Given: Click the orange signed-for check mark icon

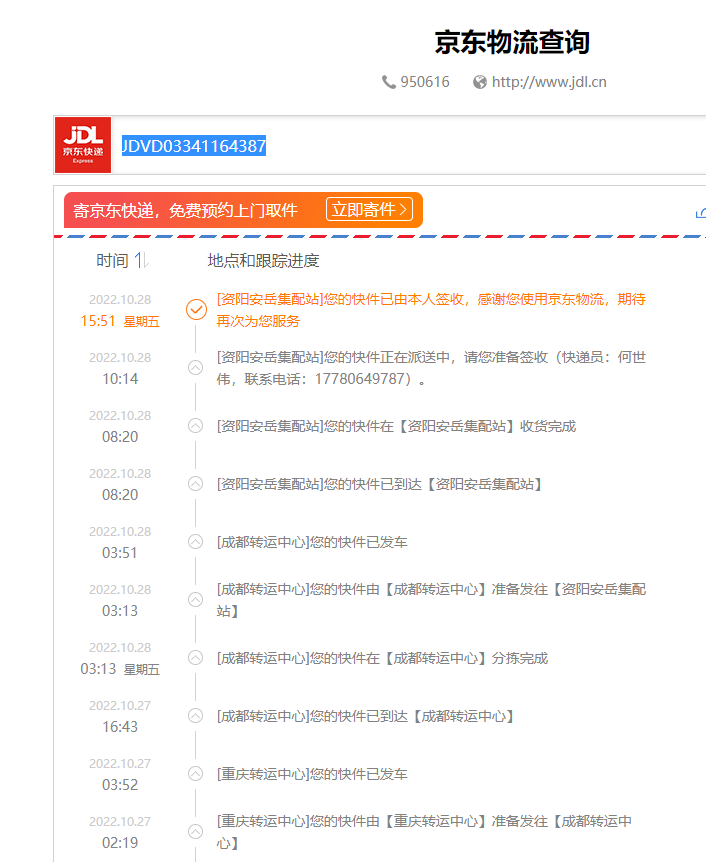Looking at the screenshot, I should pos(196,310).
